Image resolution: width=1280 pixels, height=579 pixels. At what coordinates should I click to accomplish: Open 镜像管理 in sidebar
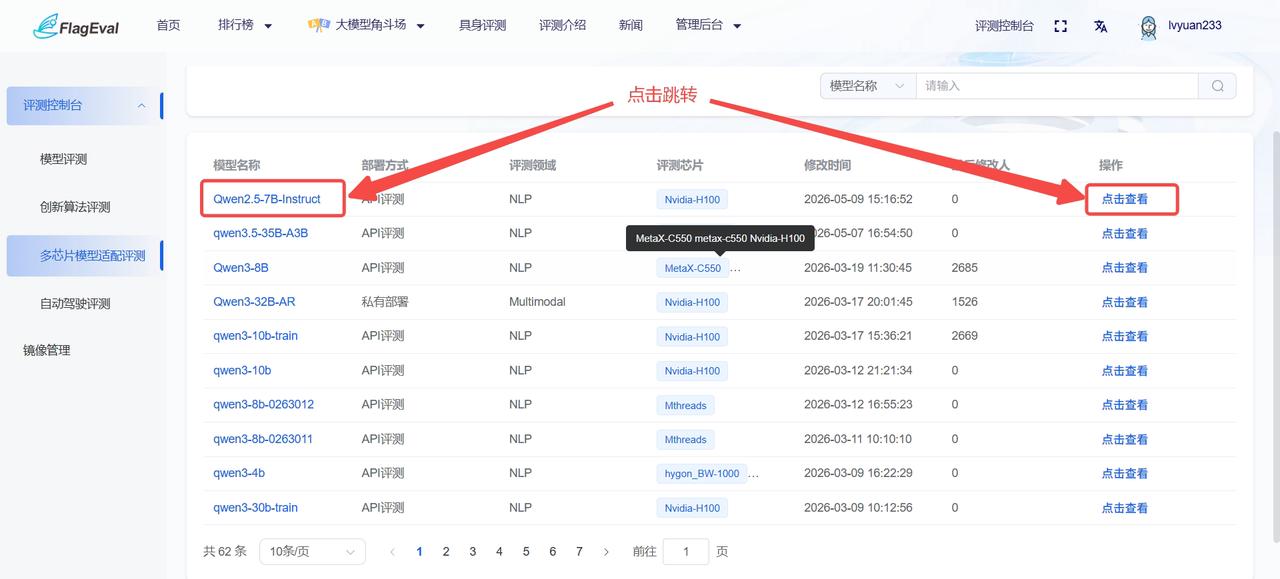pyautogui.click(x=47, y=350)
